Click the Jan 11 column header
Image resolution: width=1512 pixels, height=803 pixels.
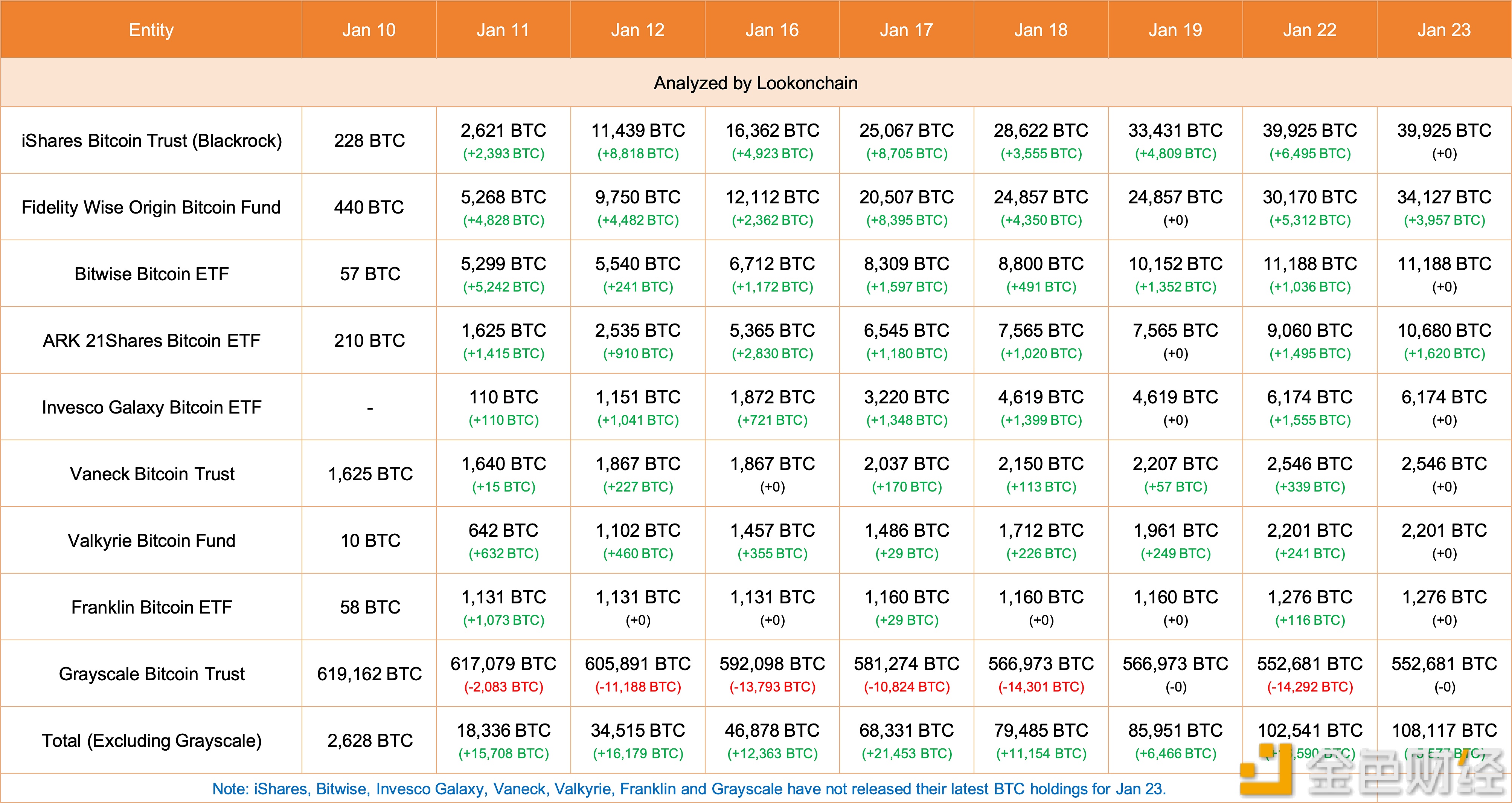point(503,30)
